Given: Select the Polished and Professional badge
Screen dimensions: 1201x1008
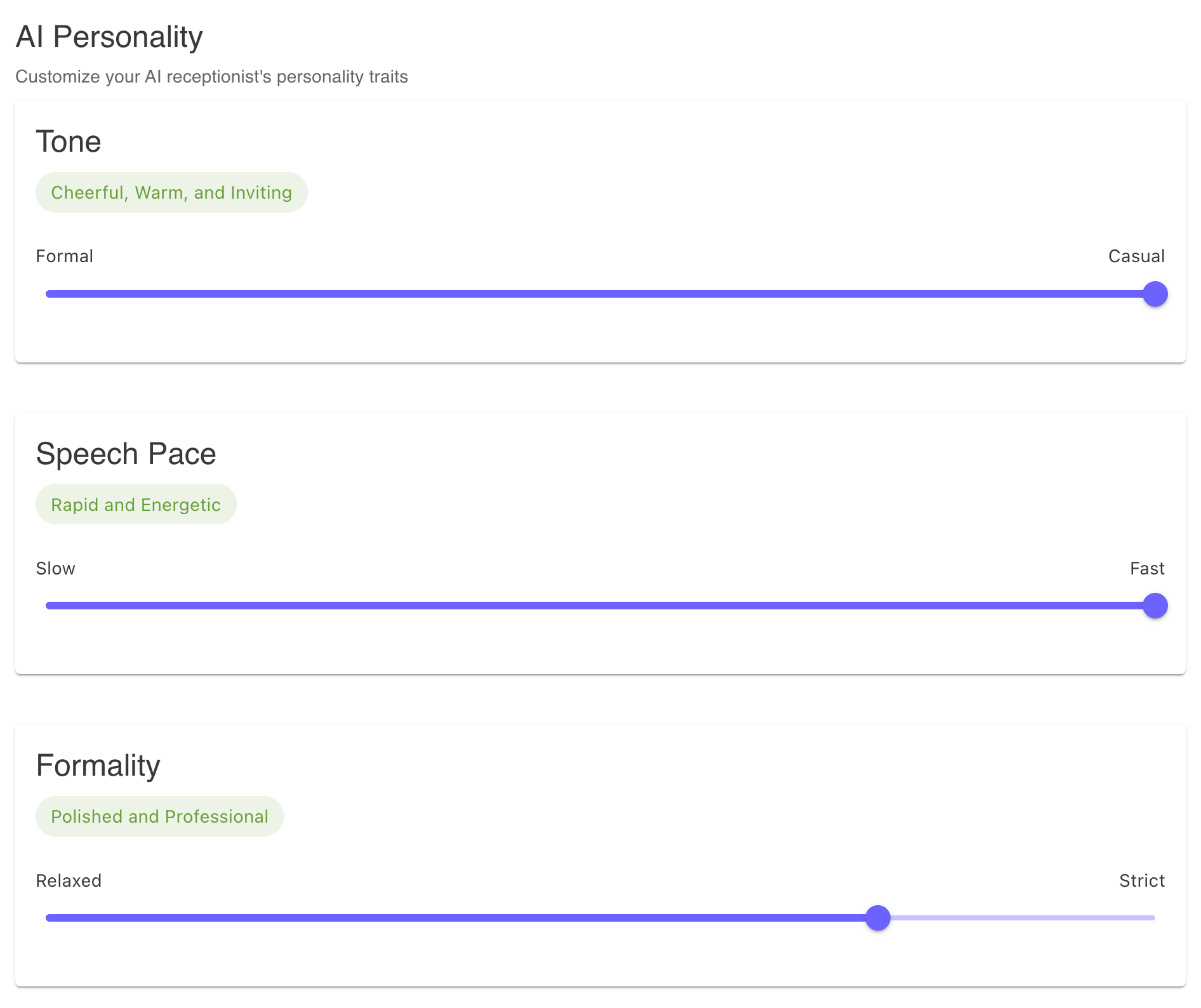Looking at the screenshot, I should [159, 816].
